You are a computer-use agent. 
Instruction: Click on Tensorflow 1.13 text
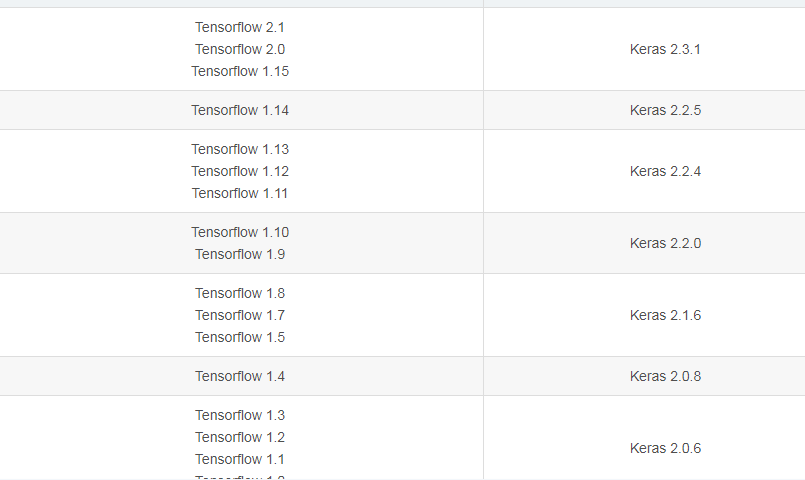(x=240, y=149)
